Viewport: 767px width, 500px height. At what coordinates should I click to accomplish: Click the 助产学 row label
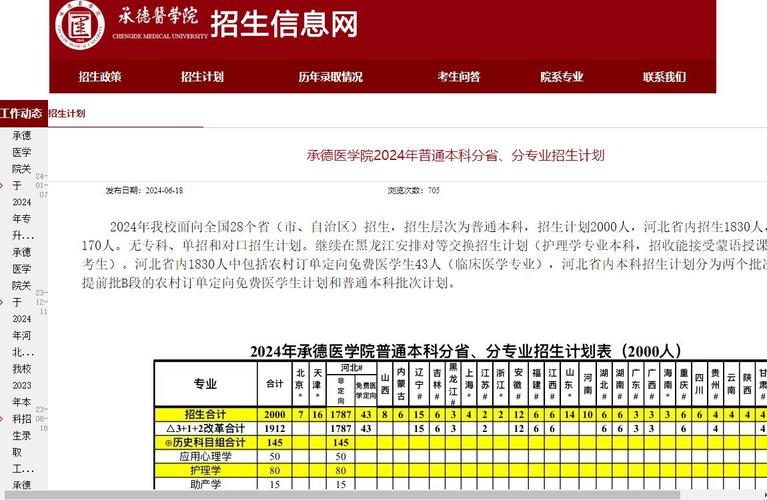205,484
